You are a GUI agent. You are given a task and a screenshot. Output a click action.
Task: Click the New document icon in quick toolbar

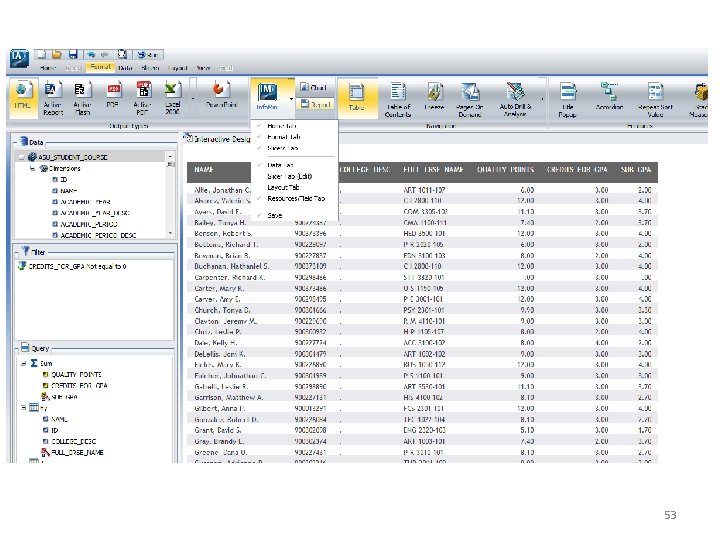41,54
